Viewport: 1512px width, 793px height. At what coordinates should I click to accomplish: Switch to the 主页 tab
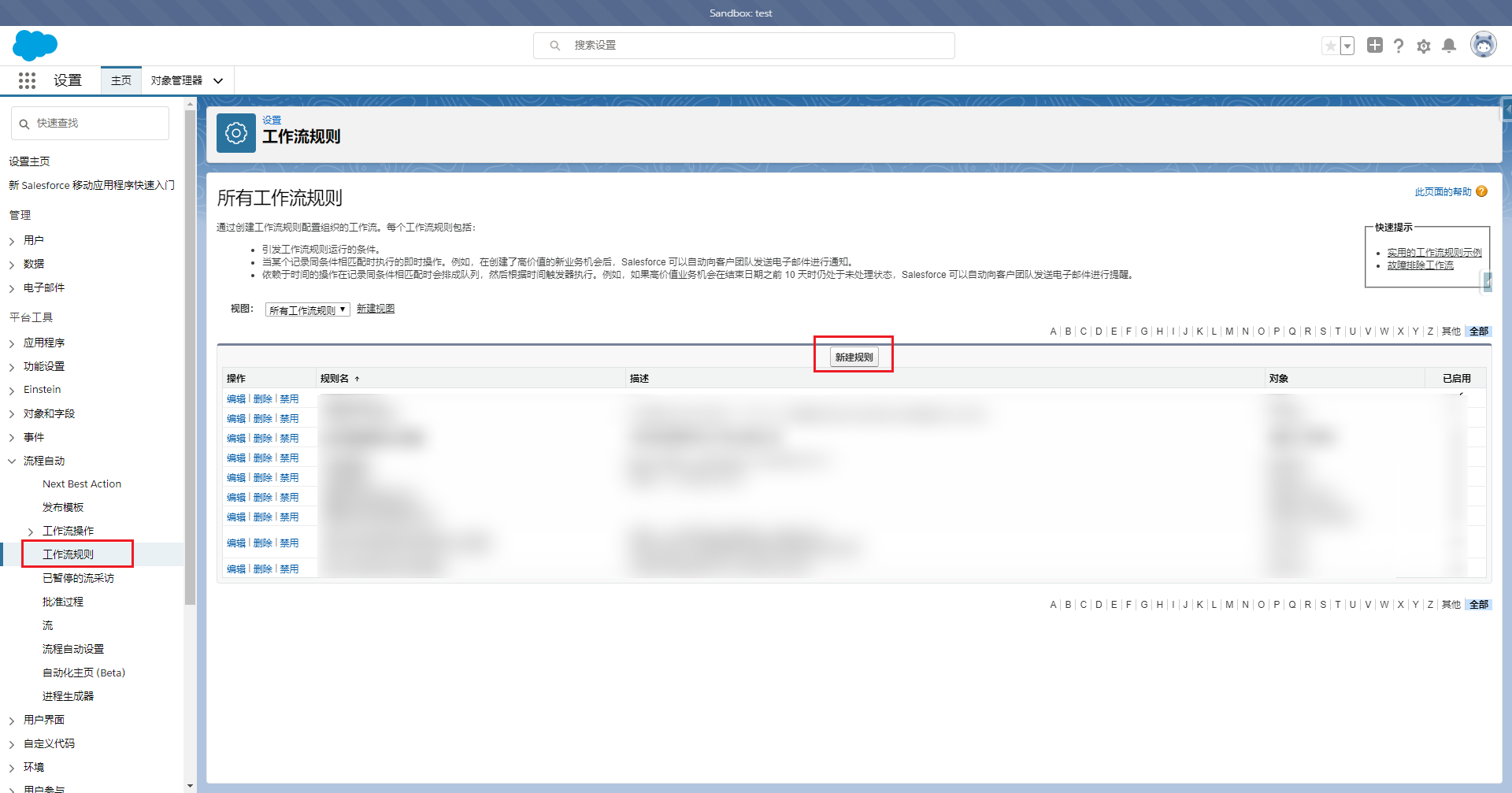click(x=121, y=80)
